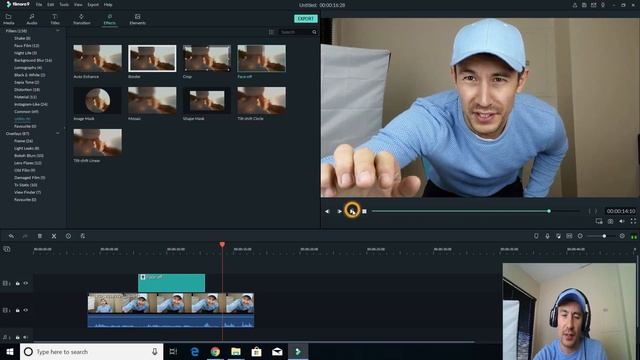Viewport: 640px width, 360px height.
Task: Switch to the Audio tab
Action: pos(32,19)
